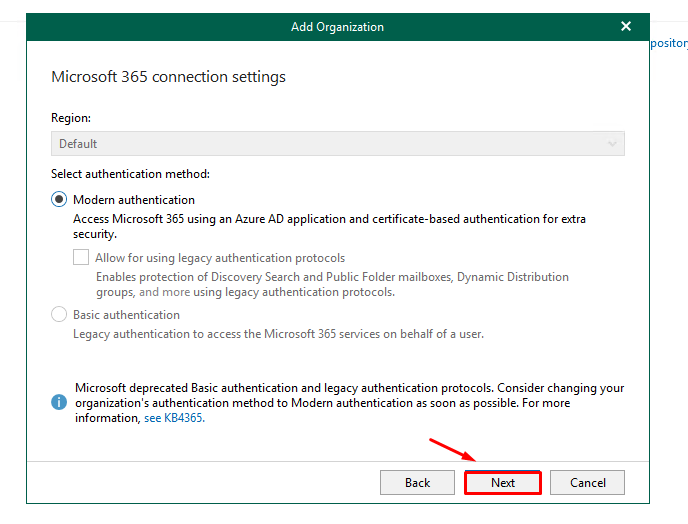The image size is (688, 524).
Task: Click the Next button
Action: [503, 483]
